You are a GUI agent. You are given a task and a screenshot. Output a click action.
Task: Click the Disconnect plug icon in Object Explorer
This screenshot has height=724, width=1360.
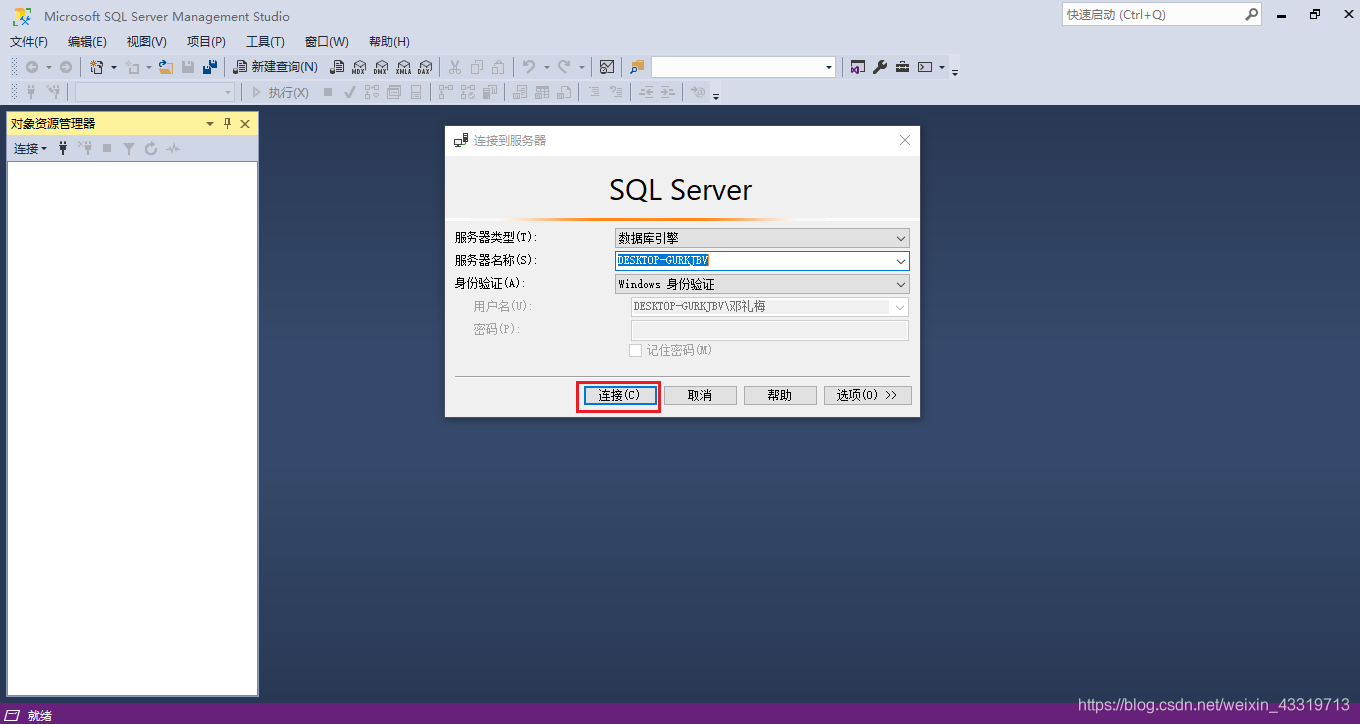(85, 148)
